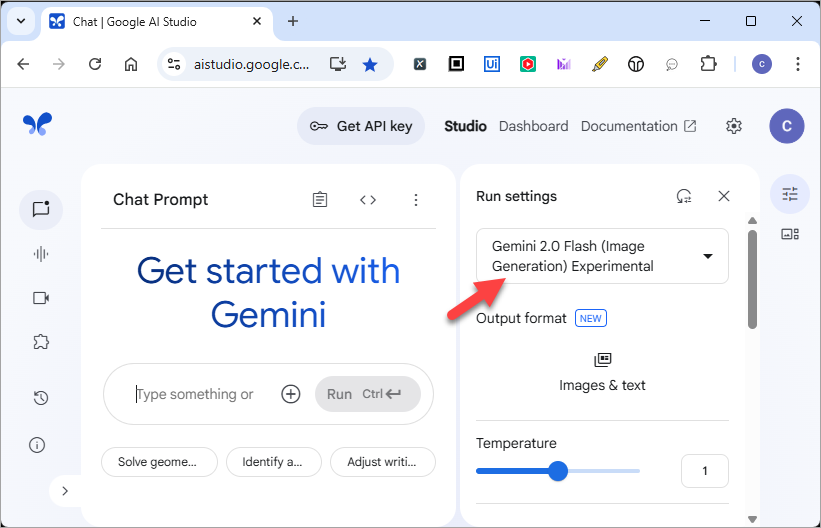The image size is (821, 528).
Task: Click the aistudio.google.c... address bar
Action: point(251,64)
